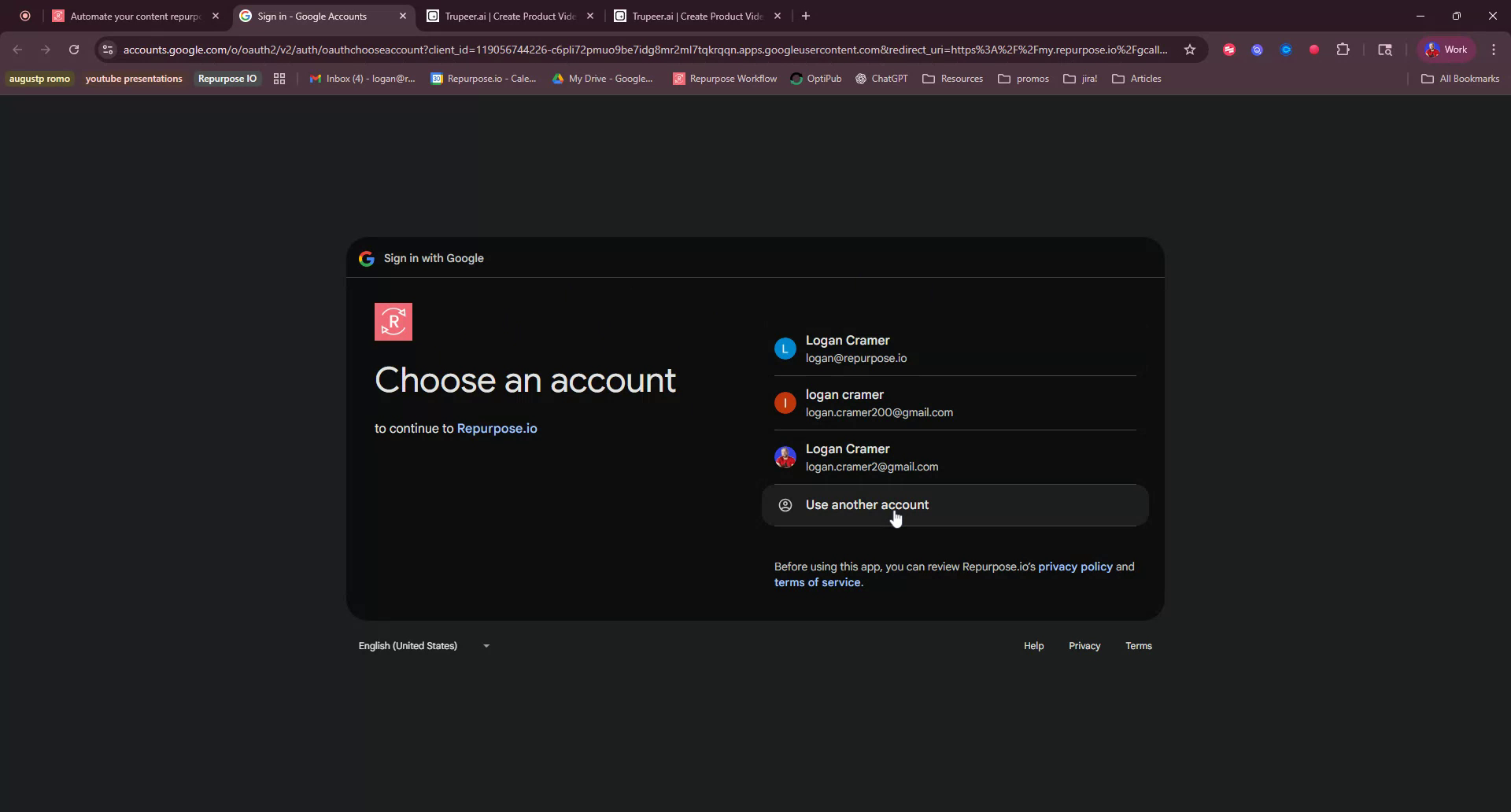Open the Gmail Inbox bookmark
The width and height of the screenshot is (1511, 812).
click(363, 79)
